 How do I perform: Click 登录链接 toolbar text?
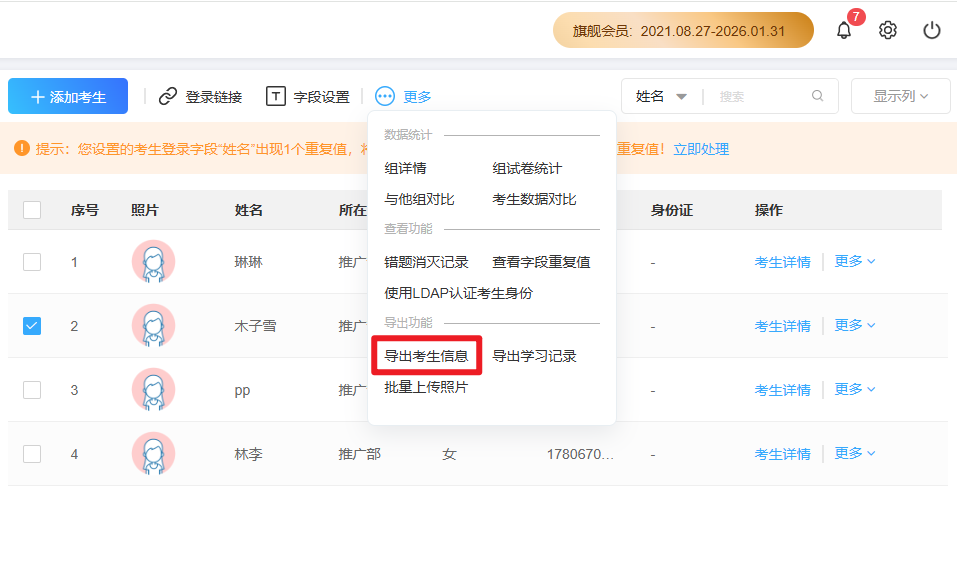[x=214, y=96]
